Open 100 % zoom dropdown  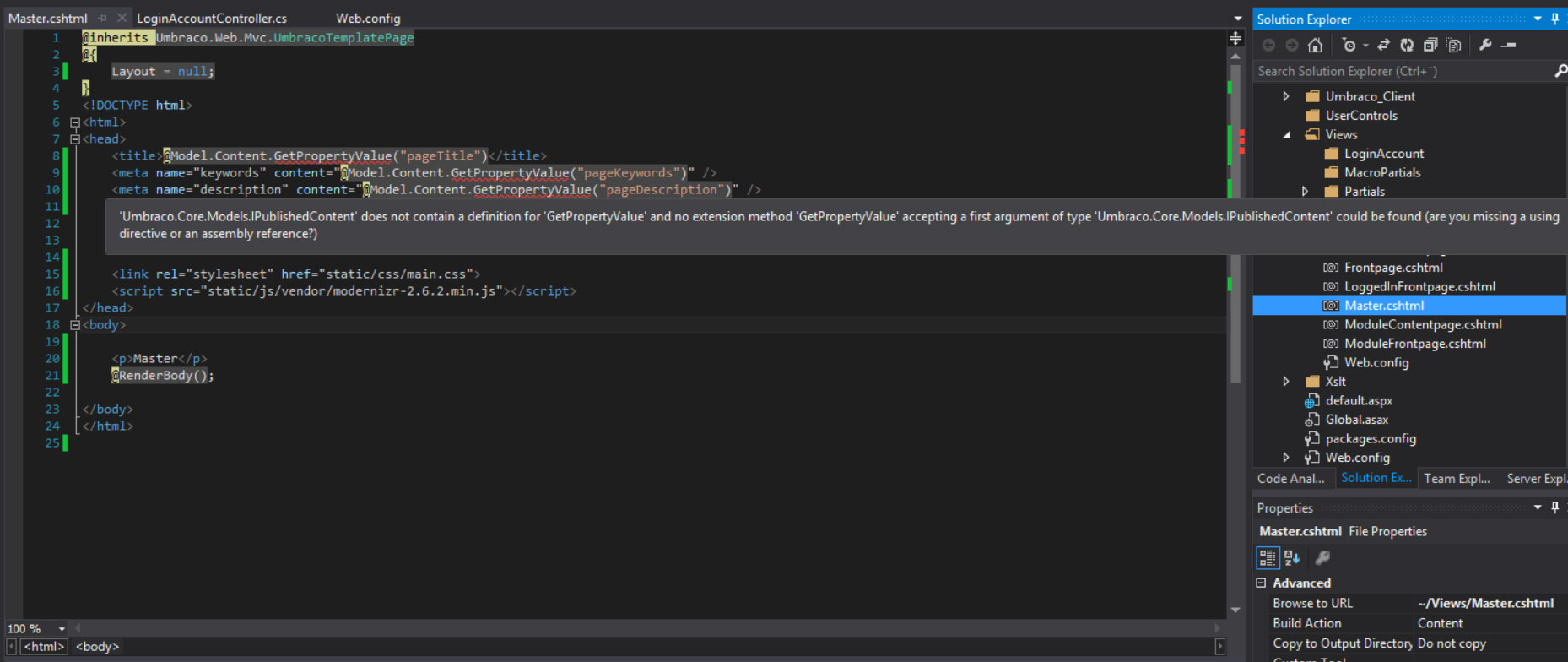pyautogui.click(x=62, y=629)
